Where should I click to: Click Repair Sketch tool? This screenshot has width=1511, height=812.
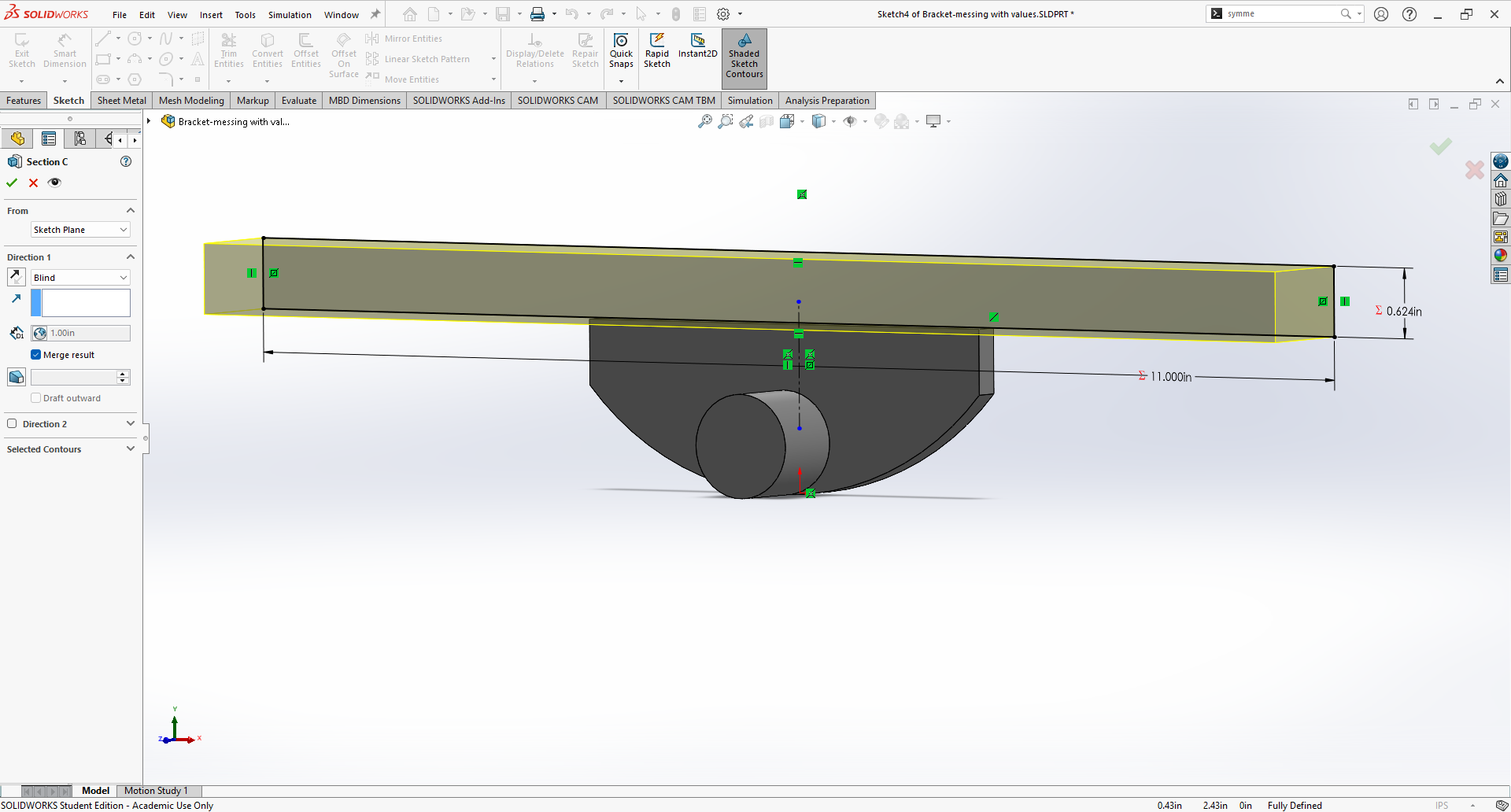click(x=586, y=51)
